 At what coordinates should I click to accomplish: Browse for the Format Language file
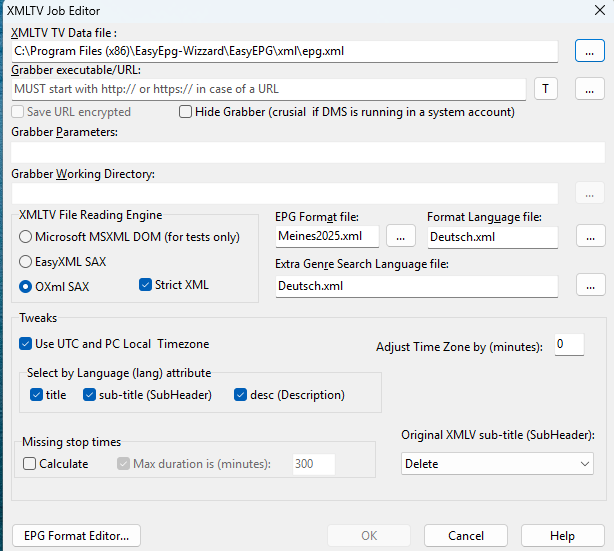coord(591,236)
